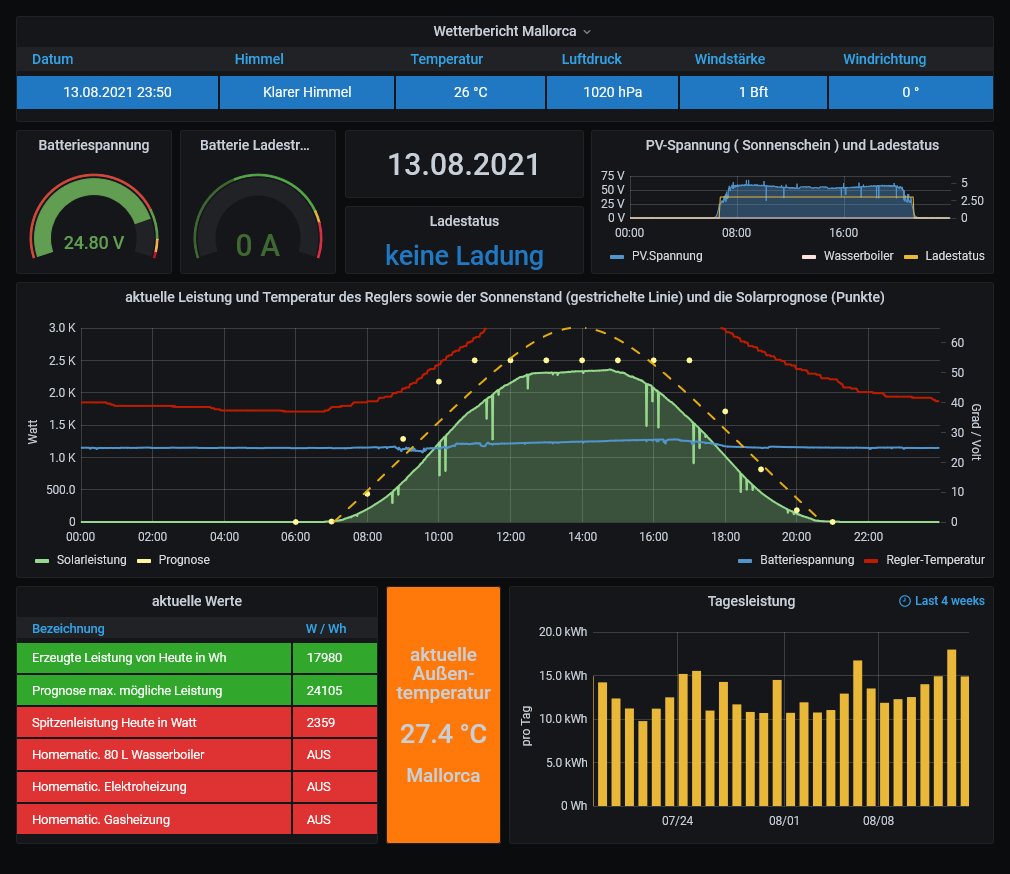Click the yellow Prognose legend color swatch
Image resolution: width=1010 pixels, height=874 pixels.
pyautogui.click(x=146, y=560)
